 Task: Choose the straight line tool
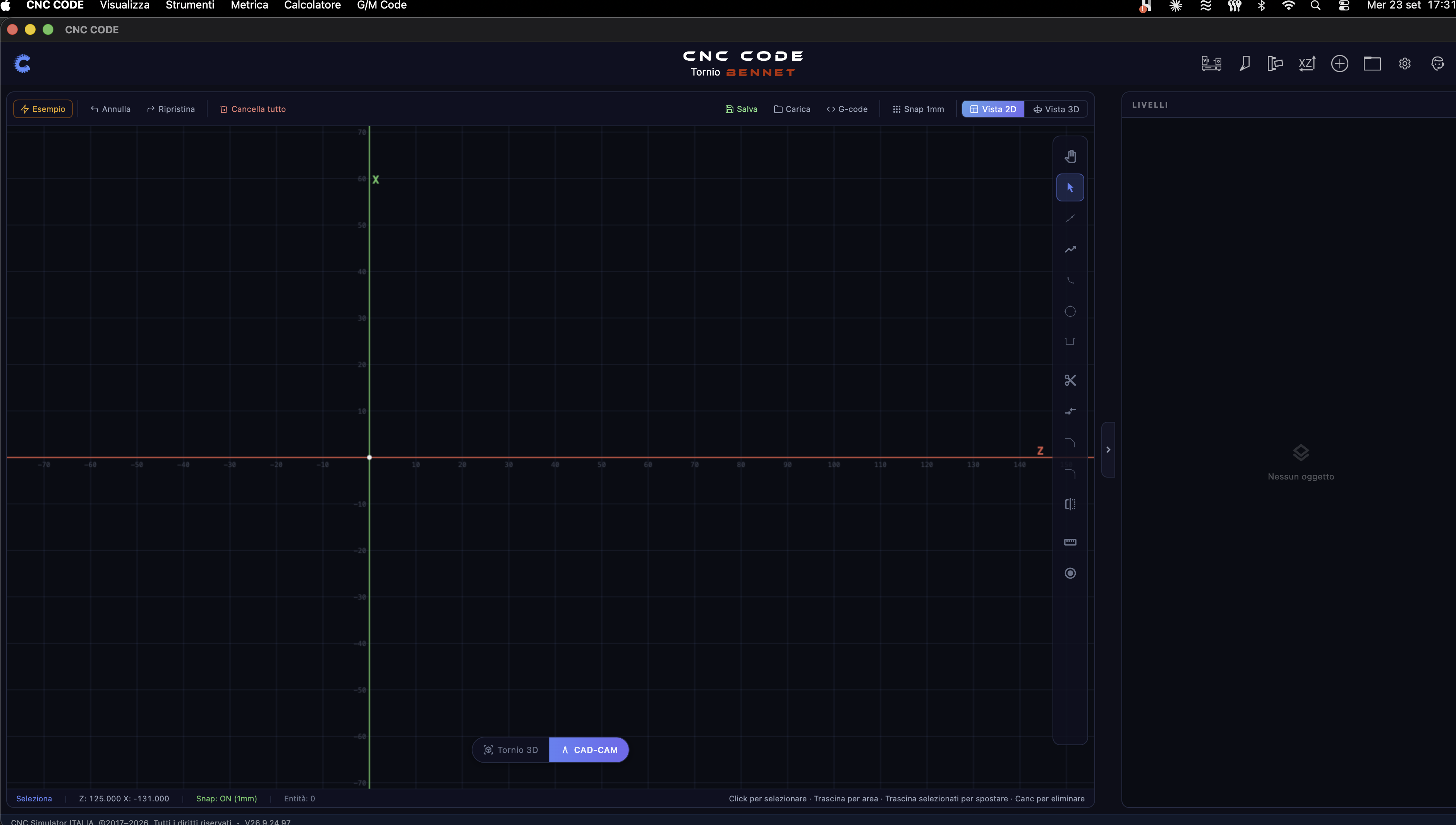[x=1070, y=219]
